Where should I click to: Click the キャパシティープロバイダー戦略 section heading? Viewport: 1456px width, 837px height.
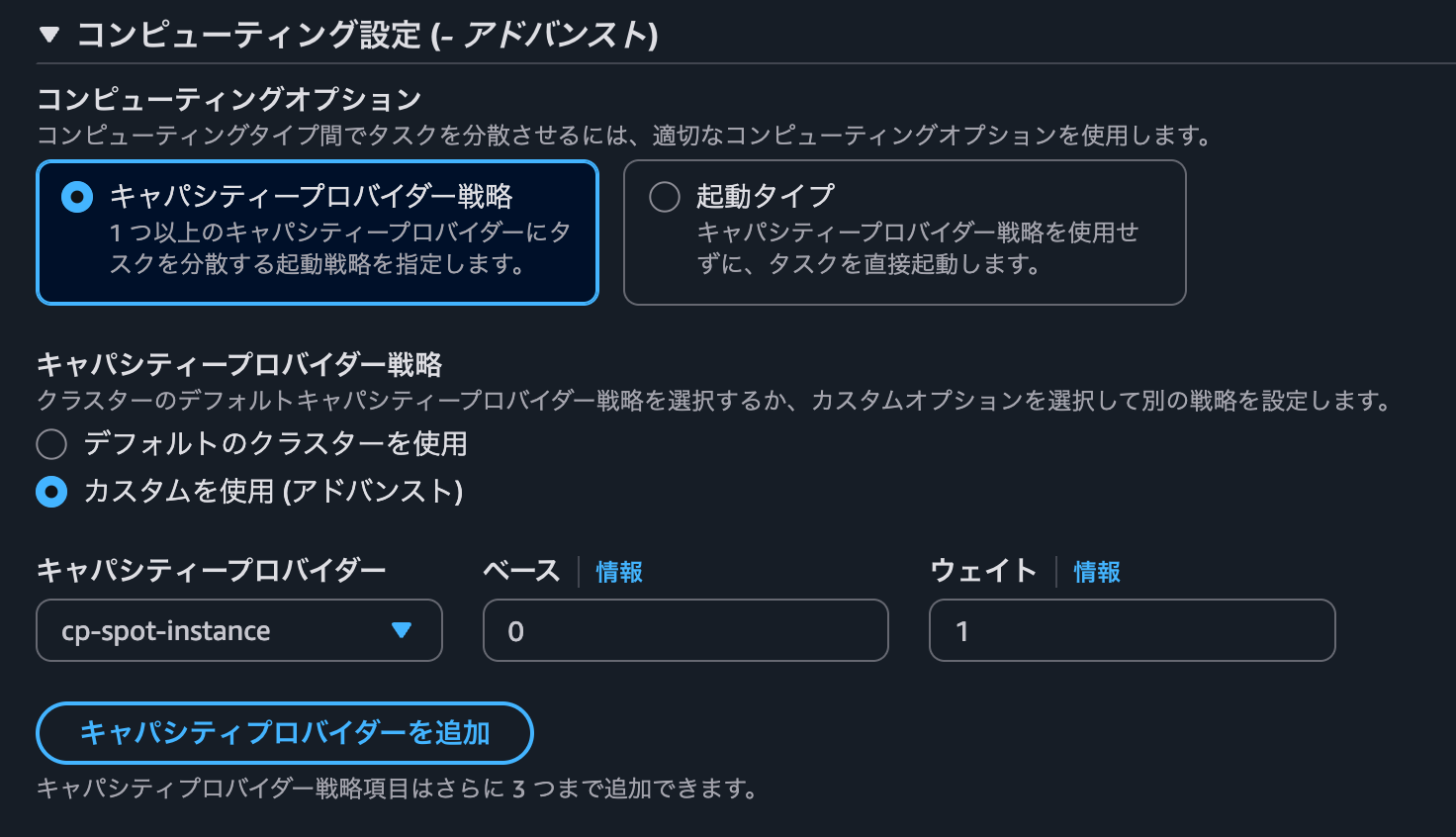tap(237, 365)
